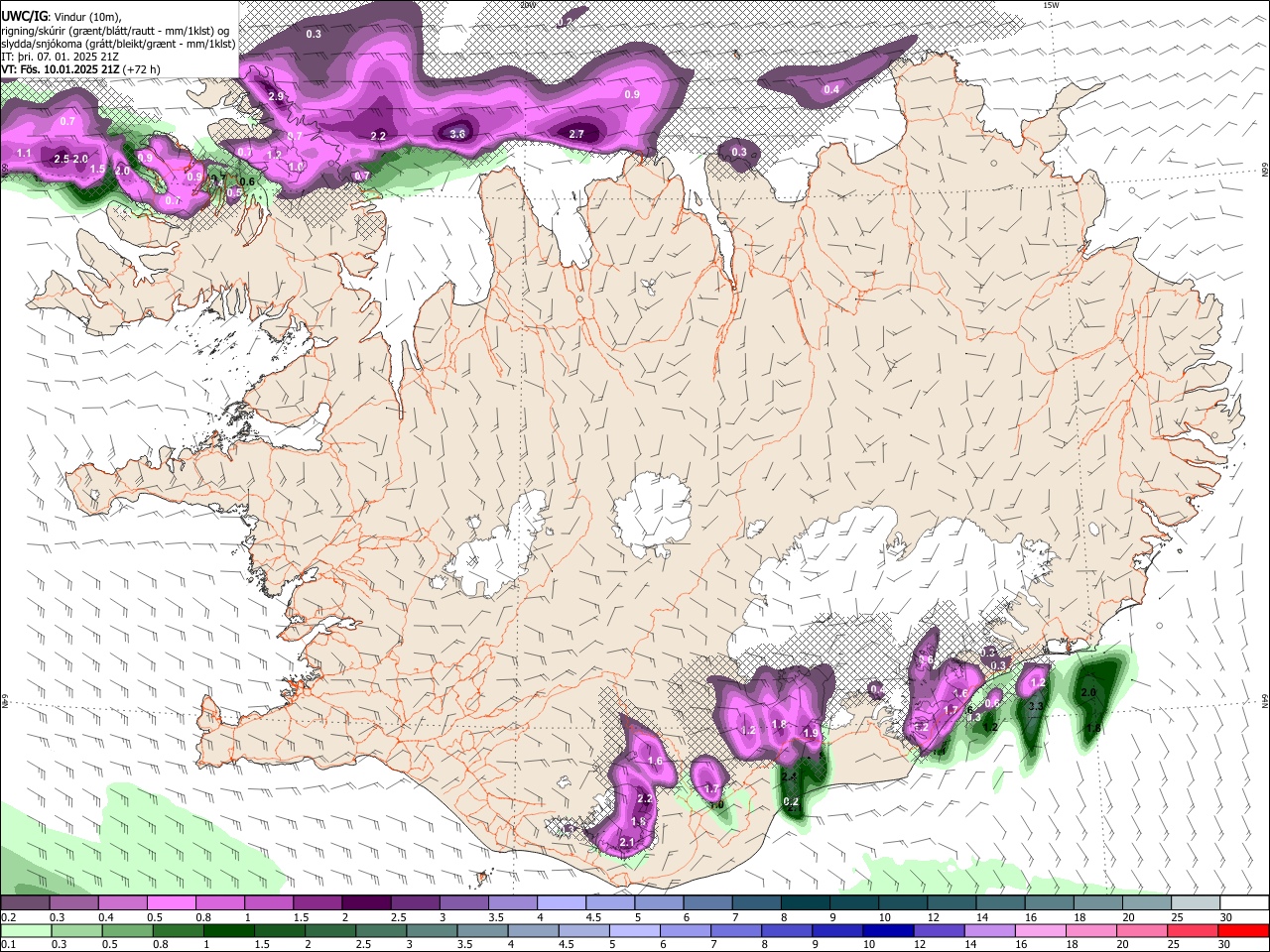Screen dimensions: 1270x952
Task: Click the top-row lavender swatch between 4 and 4.5
Action: tap(562, 903)
